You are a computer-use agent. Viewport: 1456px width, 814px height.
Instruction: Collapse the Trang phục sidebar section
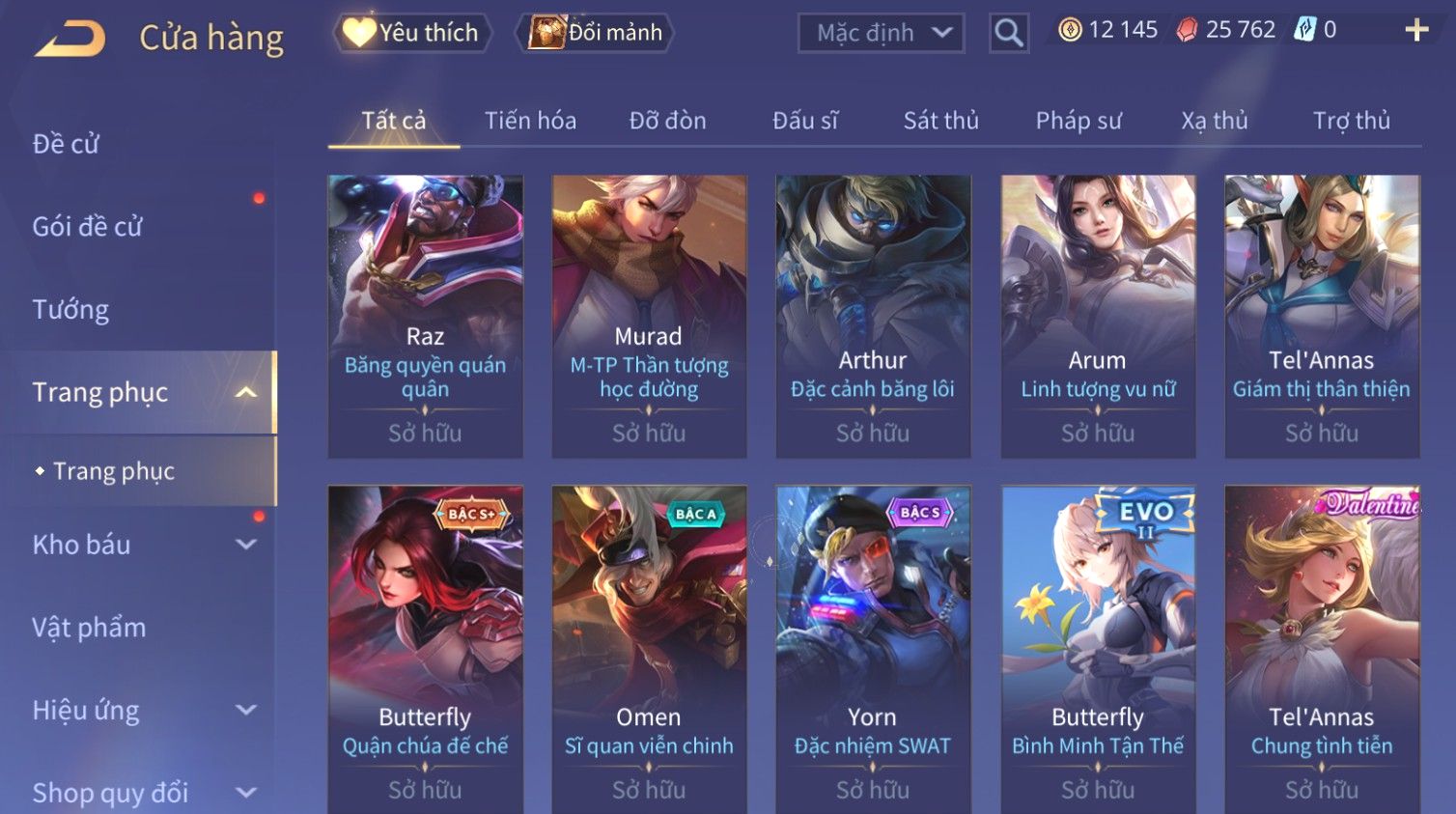[246, 392]
